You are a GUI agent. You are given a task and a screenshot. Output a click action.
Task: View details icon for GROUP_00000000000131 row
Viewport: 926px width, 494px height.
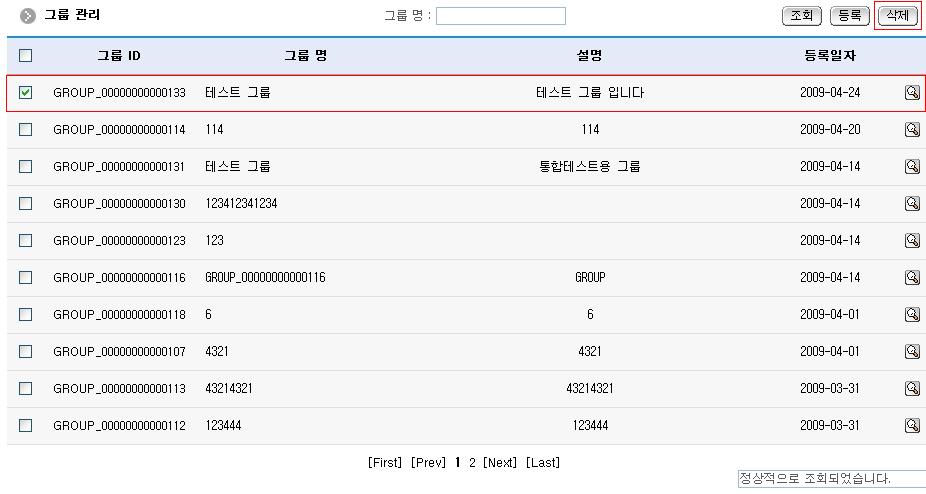[912, 167]
